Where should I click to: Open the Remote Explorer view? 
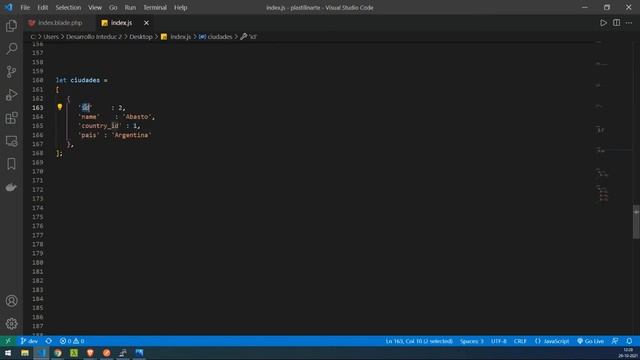pyautogui.click(x=11, y=141)
